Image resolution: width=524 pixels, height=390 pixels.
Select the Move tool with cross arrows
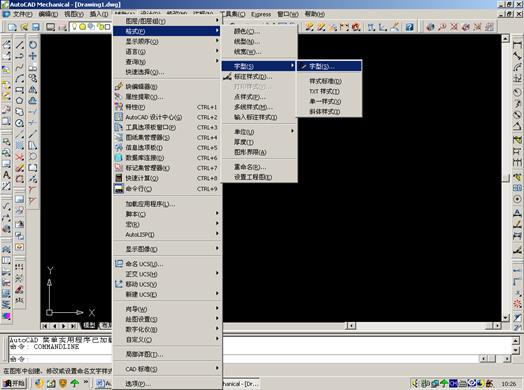(33, 56)
